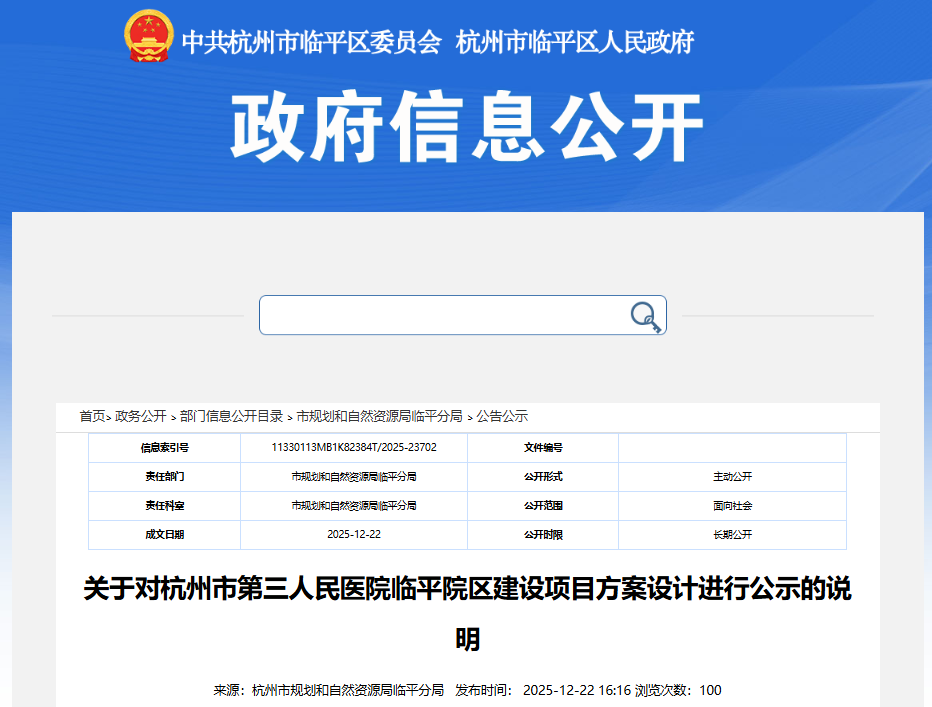Select the index number 11330113MB1K82384T/2025-23702
The width and height of the screenshot is (932, 707).
tap(355, 448)
